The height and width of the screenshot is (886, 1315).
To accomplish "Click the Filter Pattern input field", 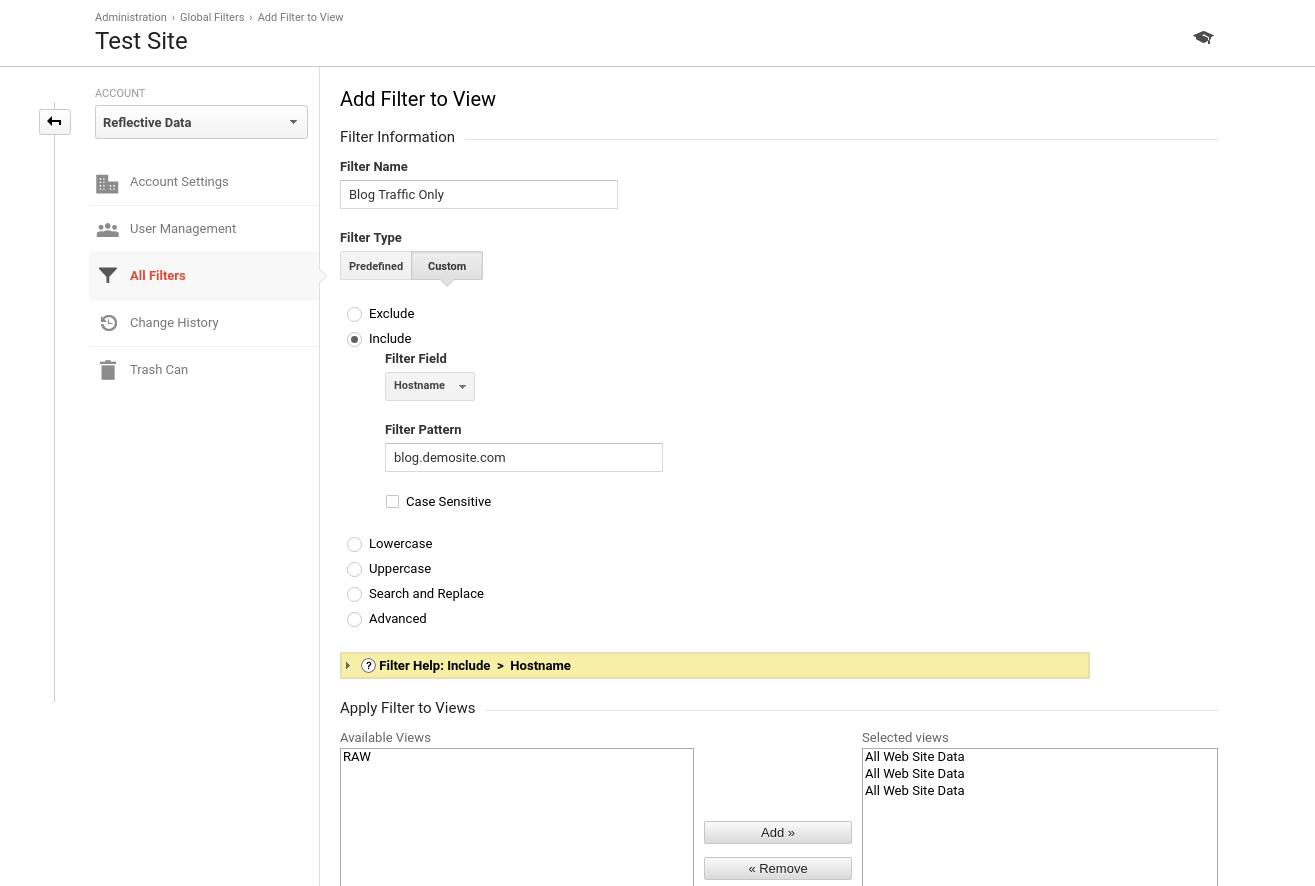I will click(x=524, y=458).
